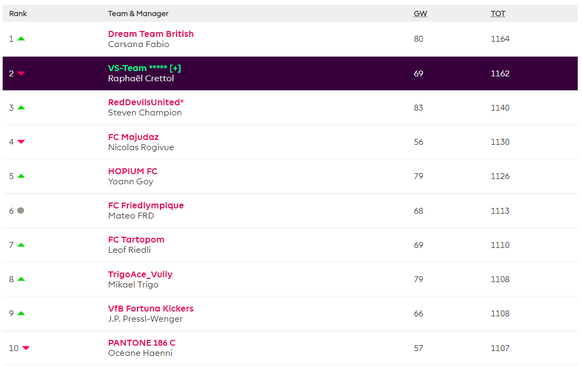Open VfB Fortuna Kickers team page
The width and height of the screenshot is (582, 366).
(151, 308)
